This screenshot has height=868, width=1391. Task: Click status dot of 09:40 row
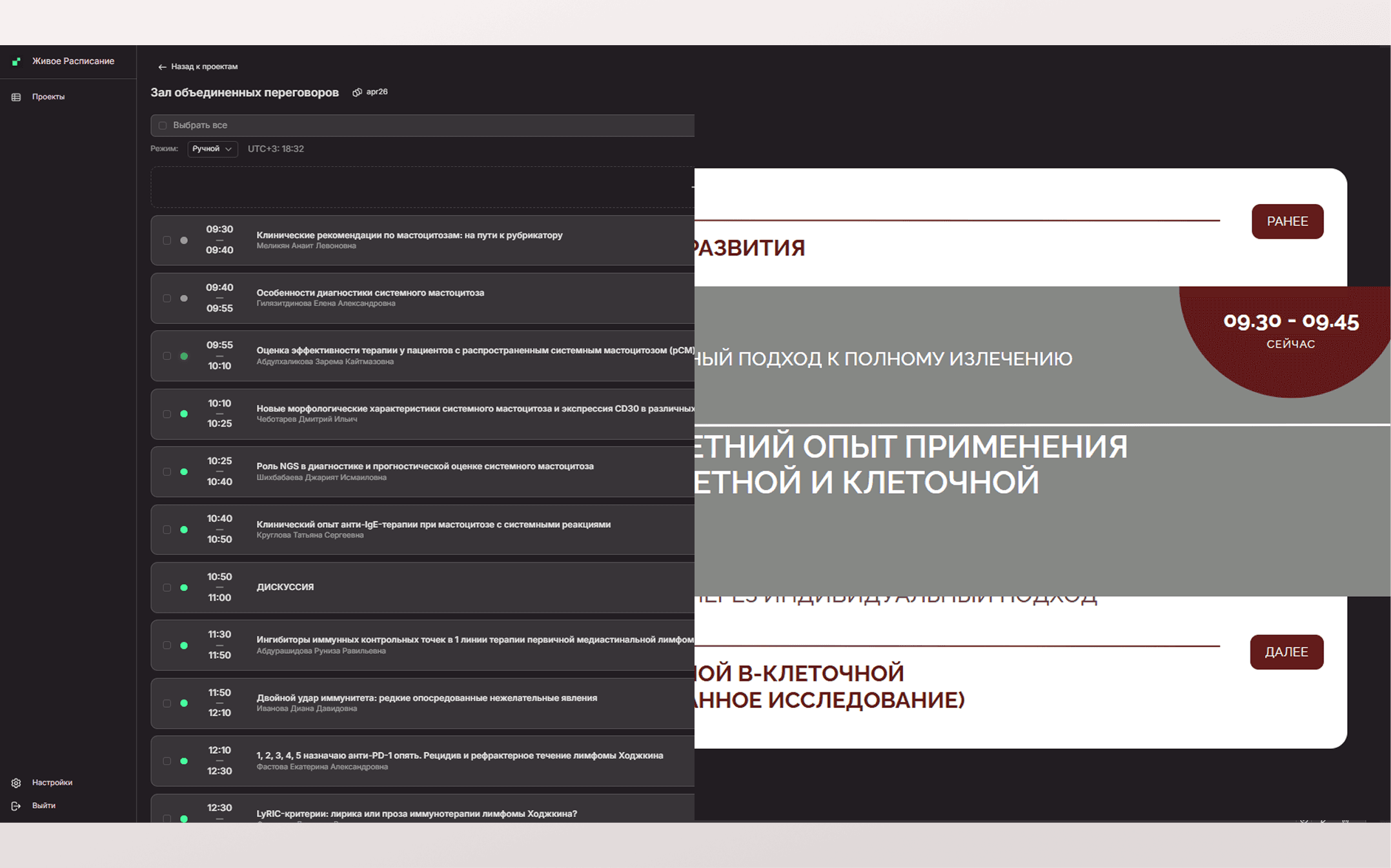tap(184, 298)
